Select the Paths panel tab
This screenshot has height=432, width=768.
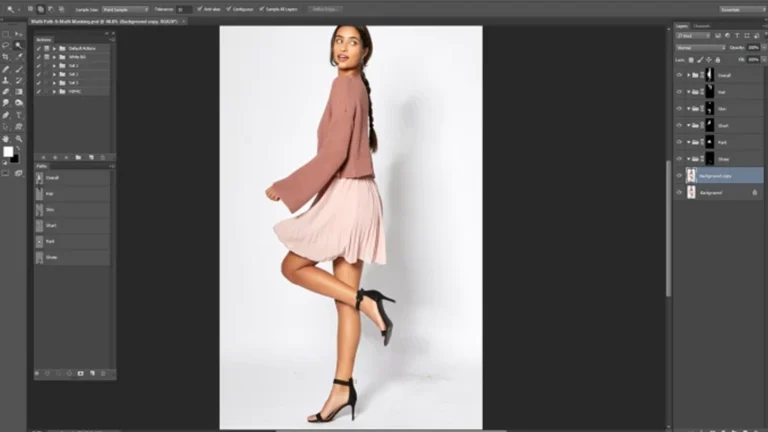pyautogui.click(x=42, y=166)
